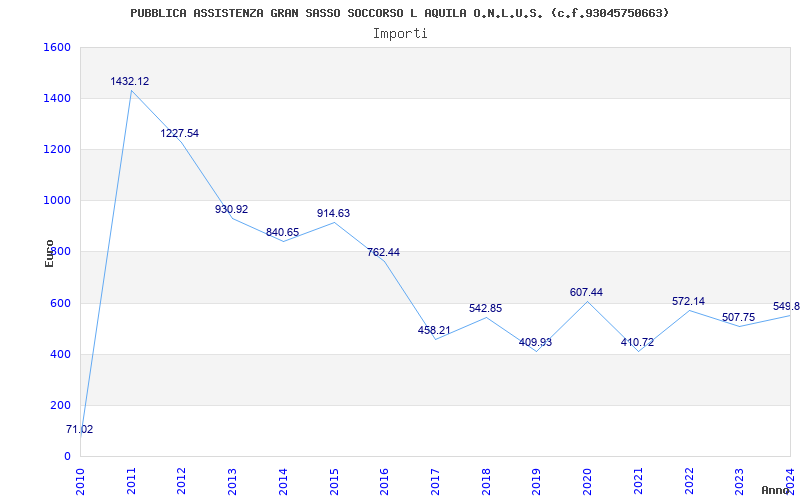Click the 200 tick on the y-axis
The height and width of the screenshot is (500, 800).
pos(60,406)
